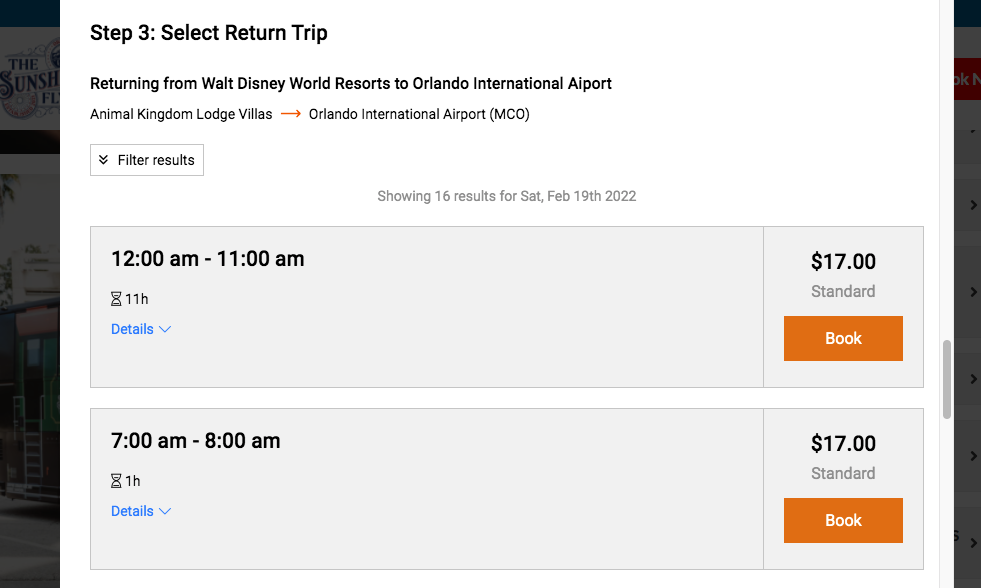Click the orange arrow between route locations
Screen dimensions: 981x588
(290, 114)
